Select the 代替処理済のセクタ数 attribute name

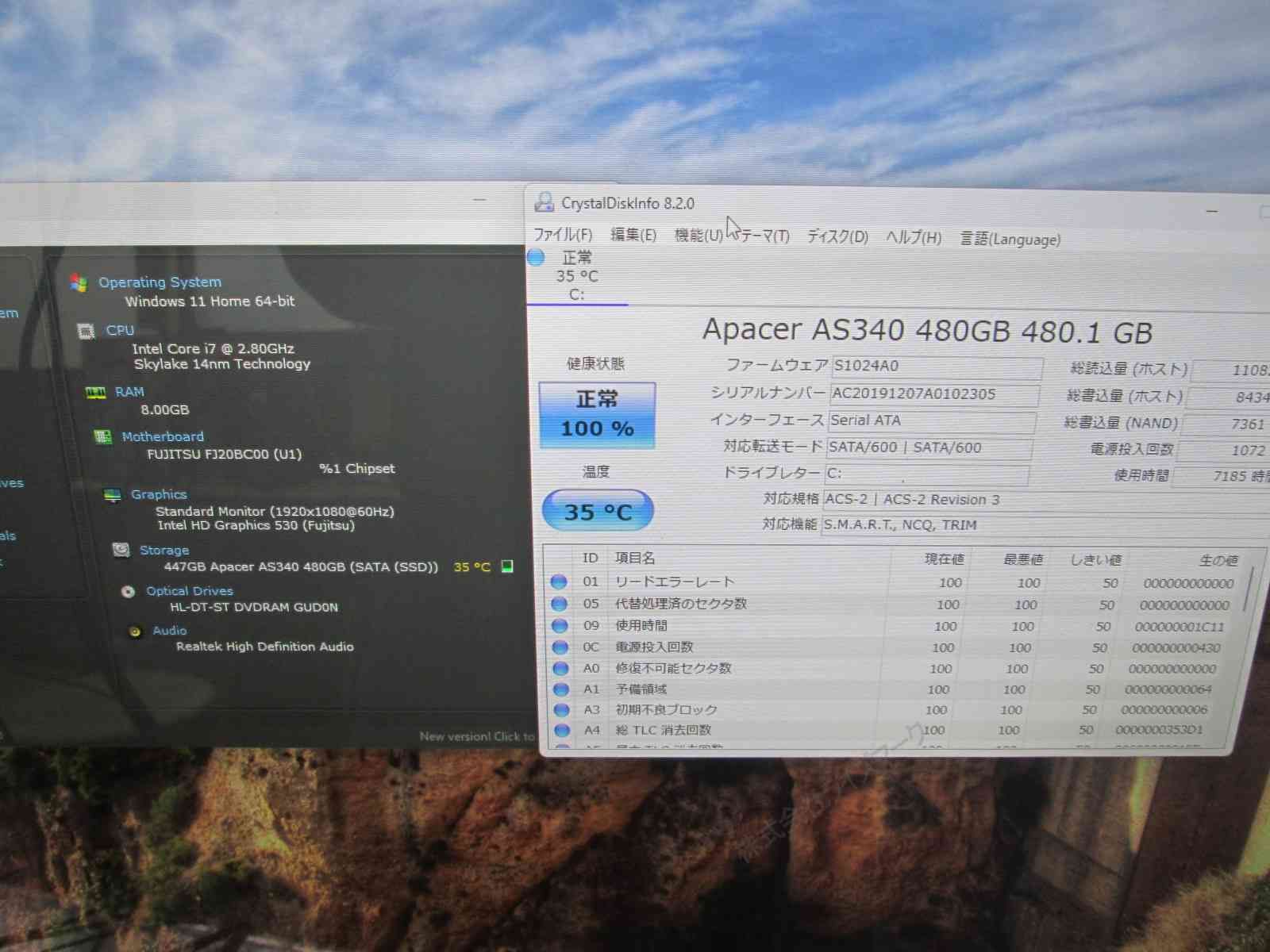coord(681,604)
